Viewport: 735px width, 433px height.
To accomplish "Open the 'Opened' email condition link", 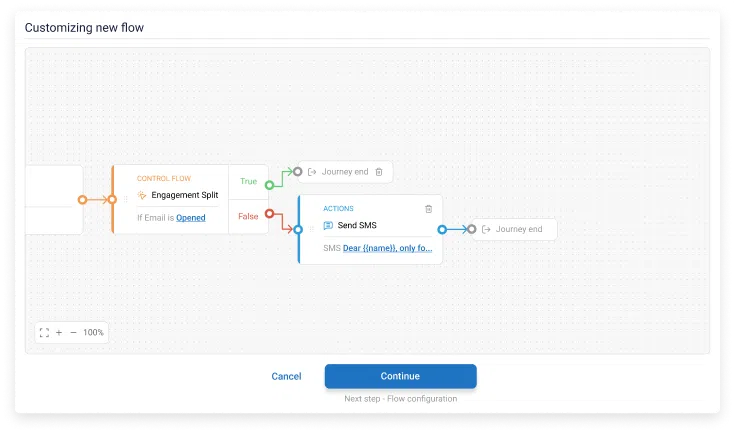I will click(x=191, y=218).
